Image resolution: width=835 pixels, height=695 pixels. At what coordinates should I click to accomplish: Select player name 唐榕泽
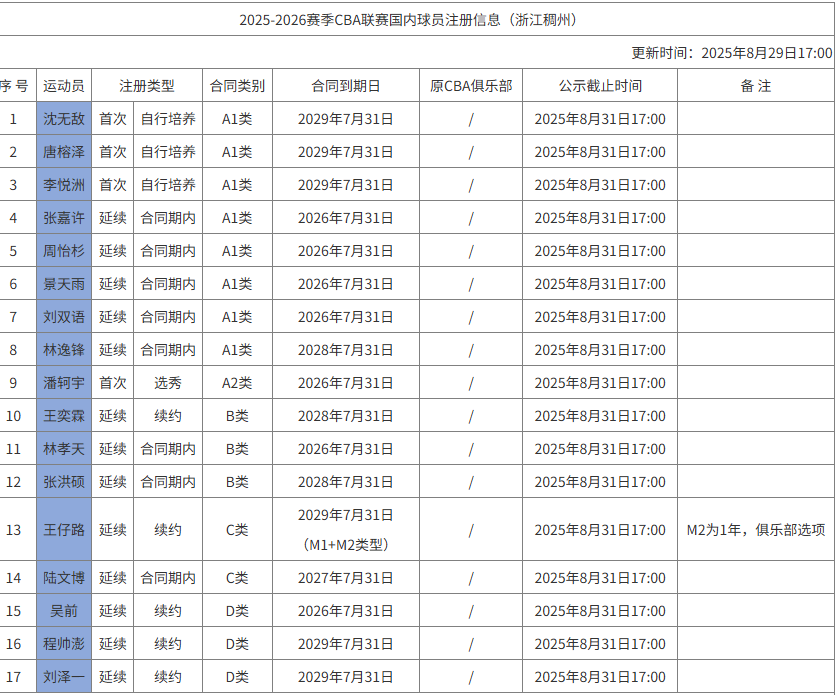[x=64, y=152]
